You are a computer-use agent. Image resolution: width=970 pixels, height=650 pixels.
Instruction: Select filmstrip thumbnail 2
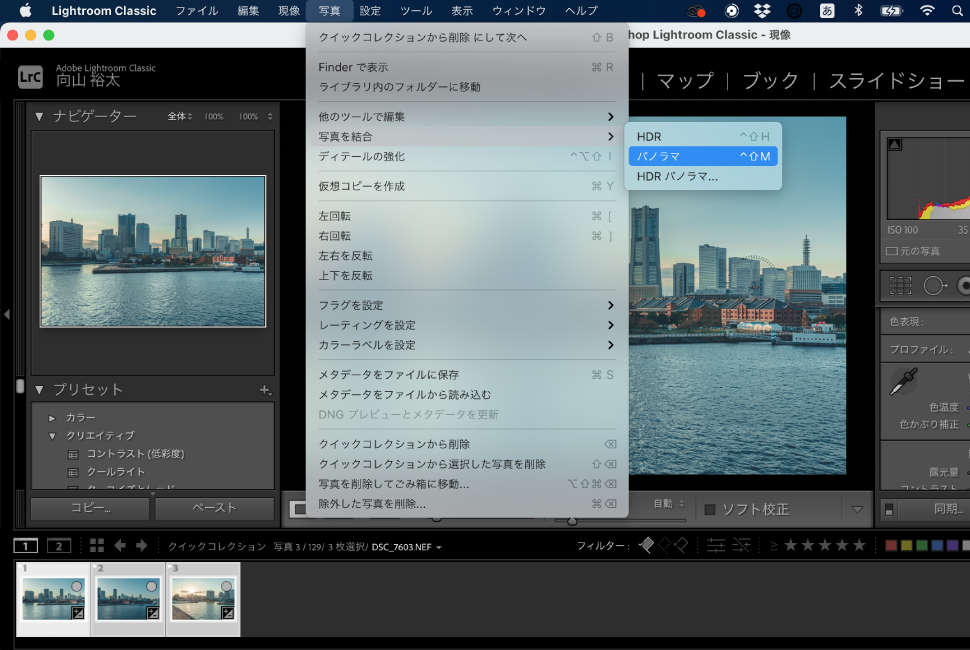(x=128, y=599)
